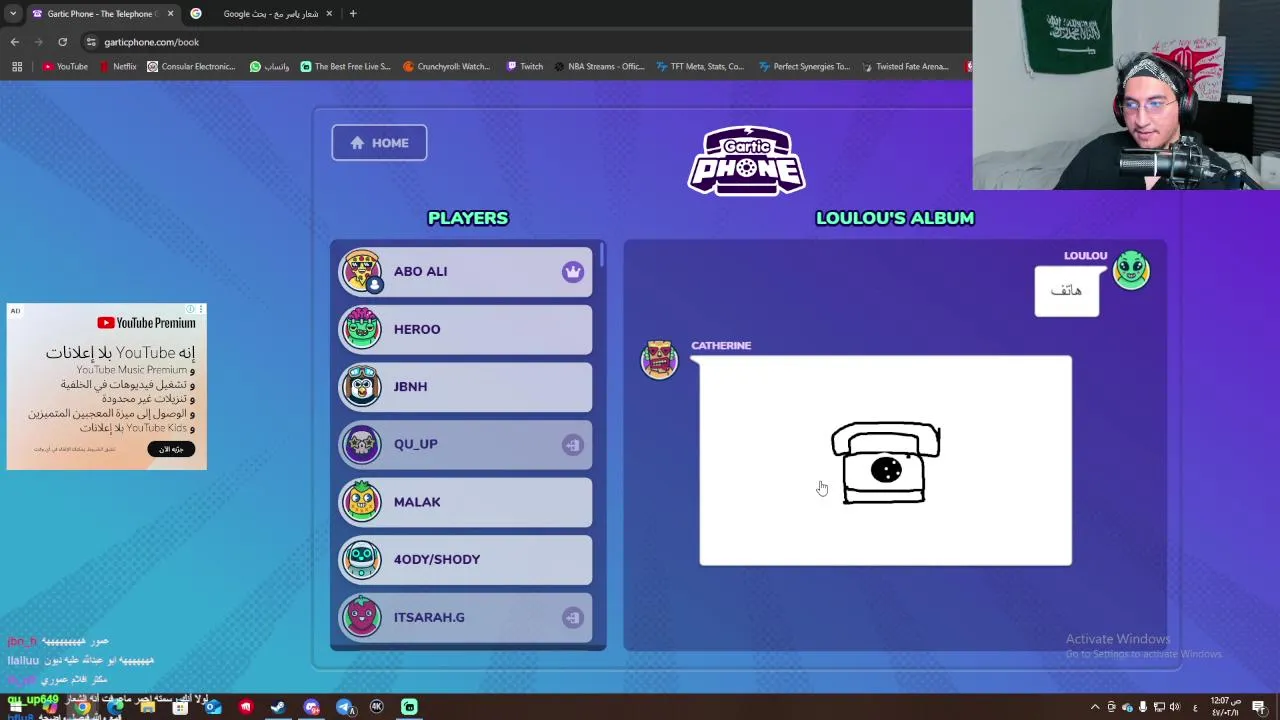
Task: Click the exit icon on QU_UP row
Action: click(572, 445)
